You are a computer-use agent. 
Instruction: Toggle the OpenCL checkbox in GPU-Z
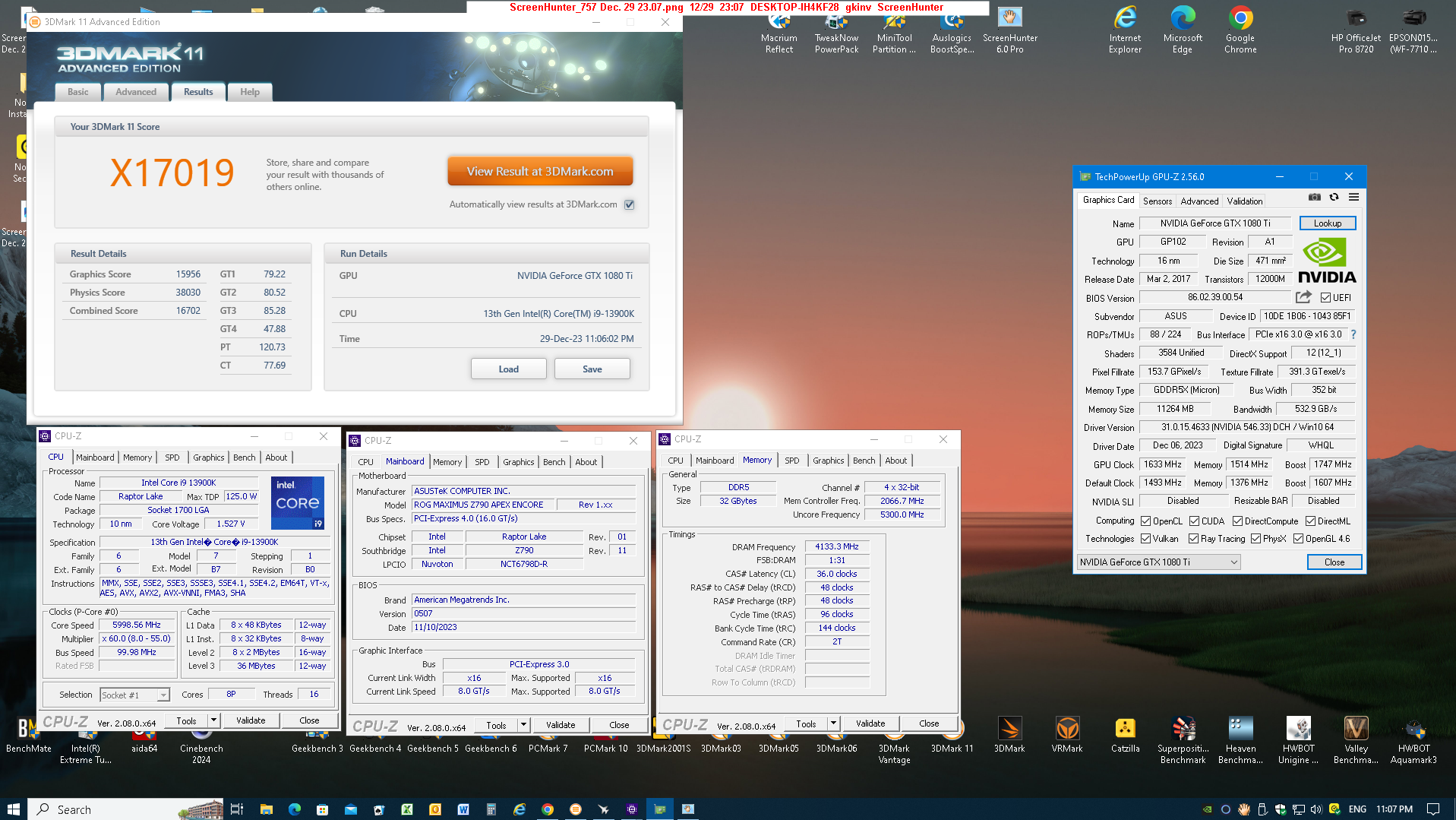click(x=1146, y=521)
